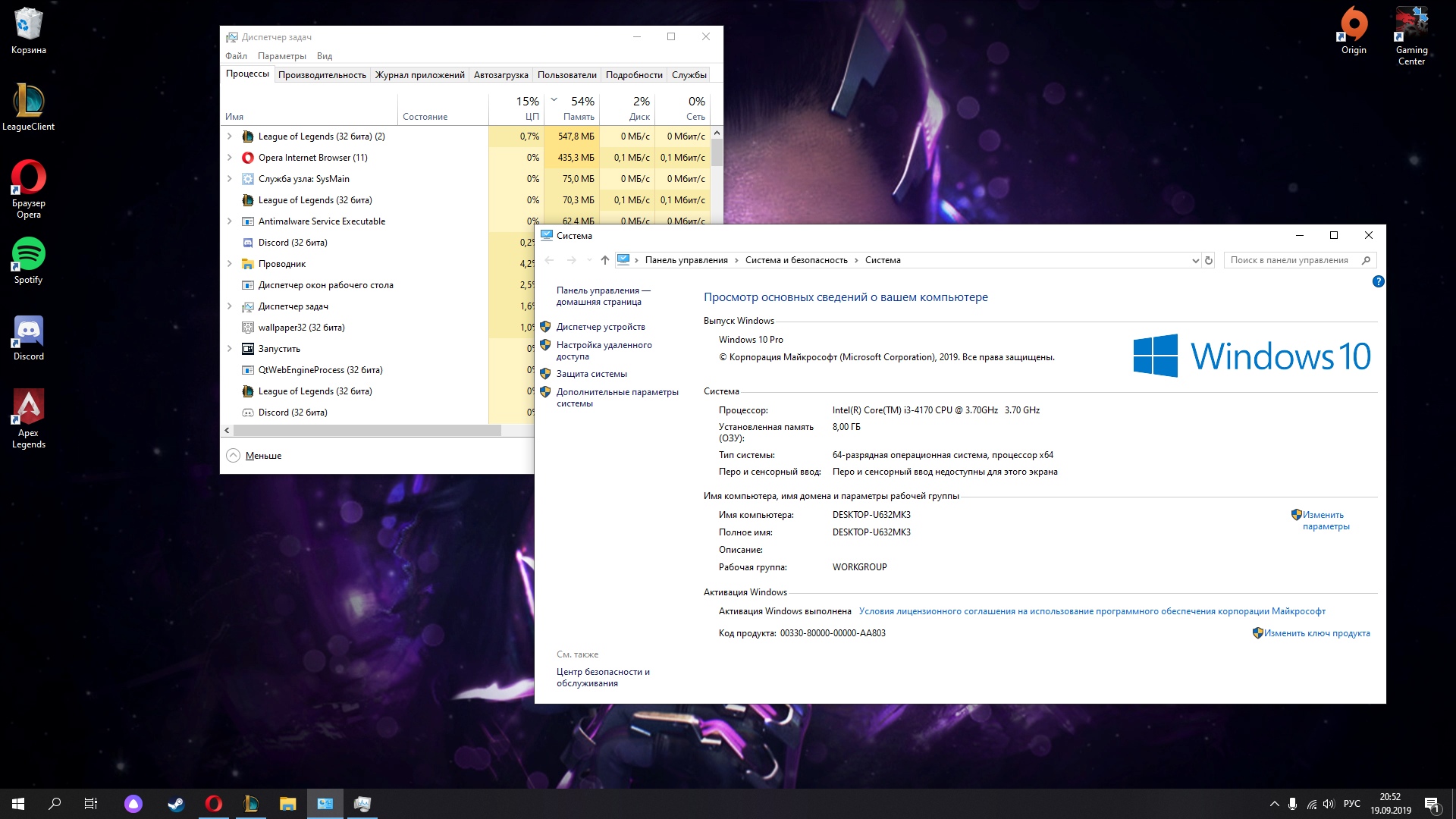
Task: Expand Opera Internet Browser (11) process group
Action: point(230,158)
